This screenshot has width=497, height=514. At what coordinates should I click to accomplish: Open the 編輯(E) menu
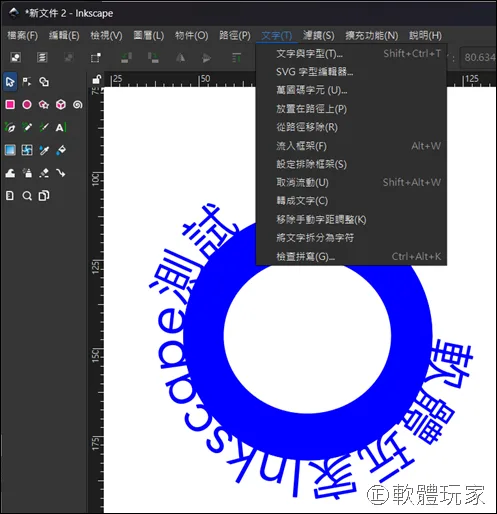click(x=64, y=35)
